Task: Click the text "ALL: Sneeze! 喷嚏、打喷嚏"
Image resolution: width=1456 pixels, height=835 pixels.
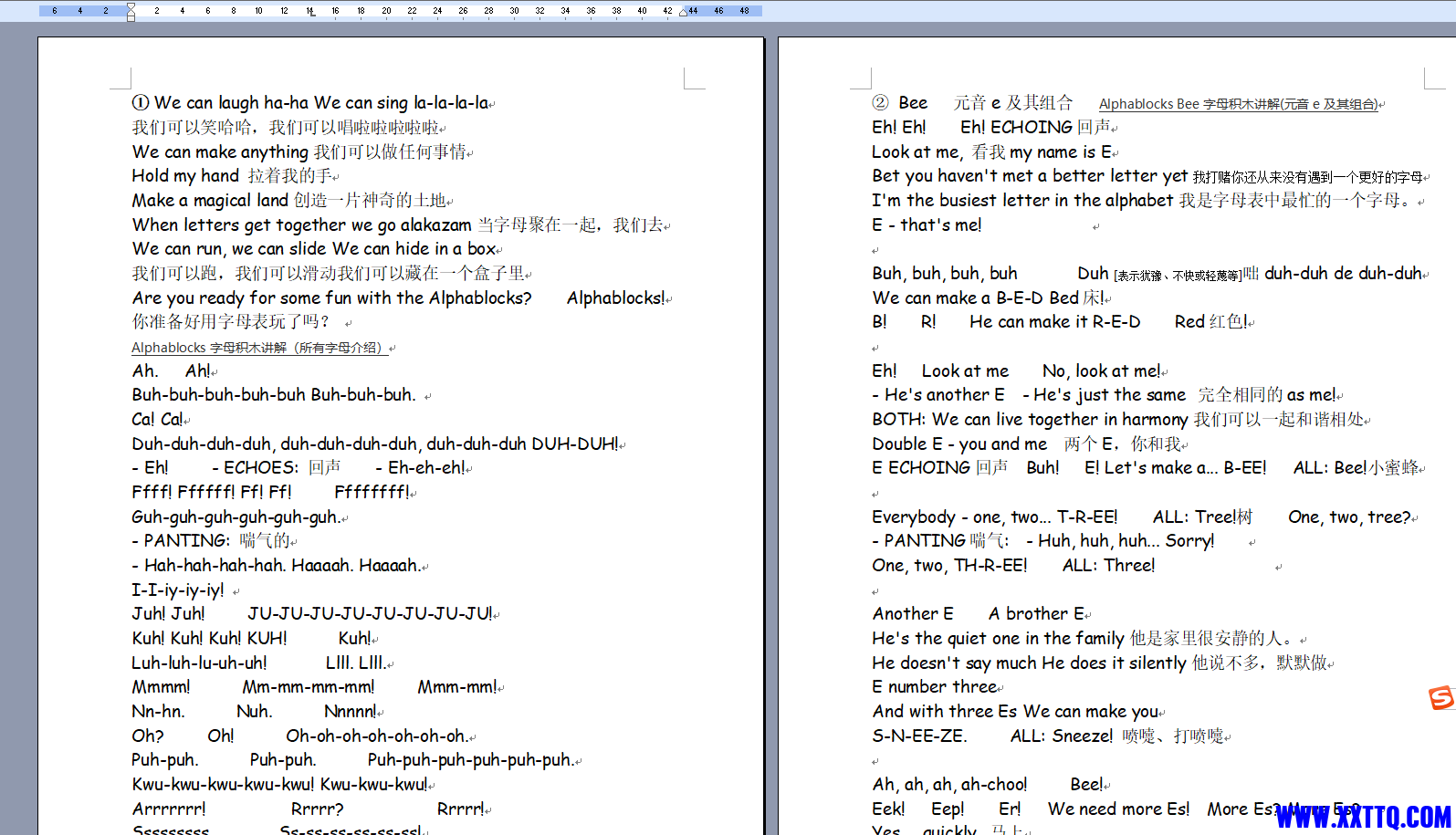Action: click(1116, 736)
